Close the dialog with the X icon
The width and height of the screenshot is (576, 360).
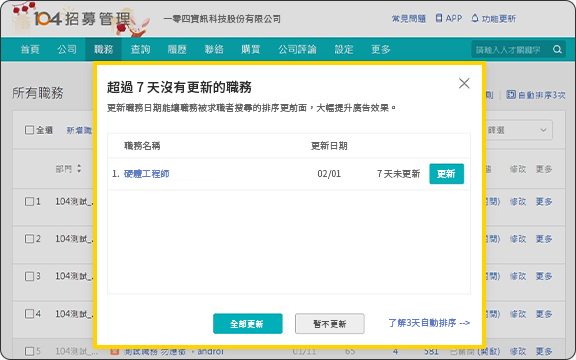[464, 83]
